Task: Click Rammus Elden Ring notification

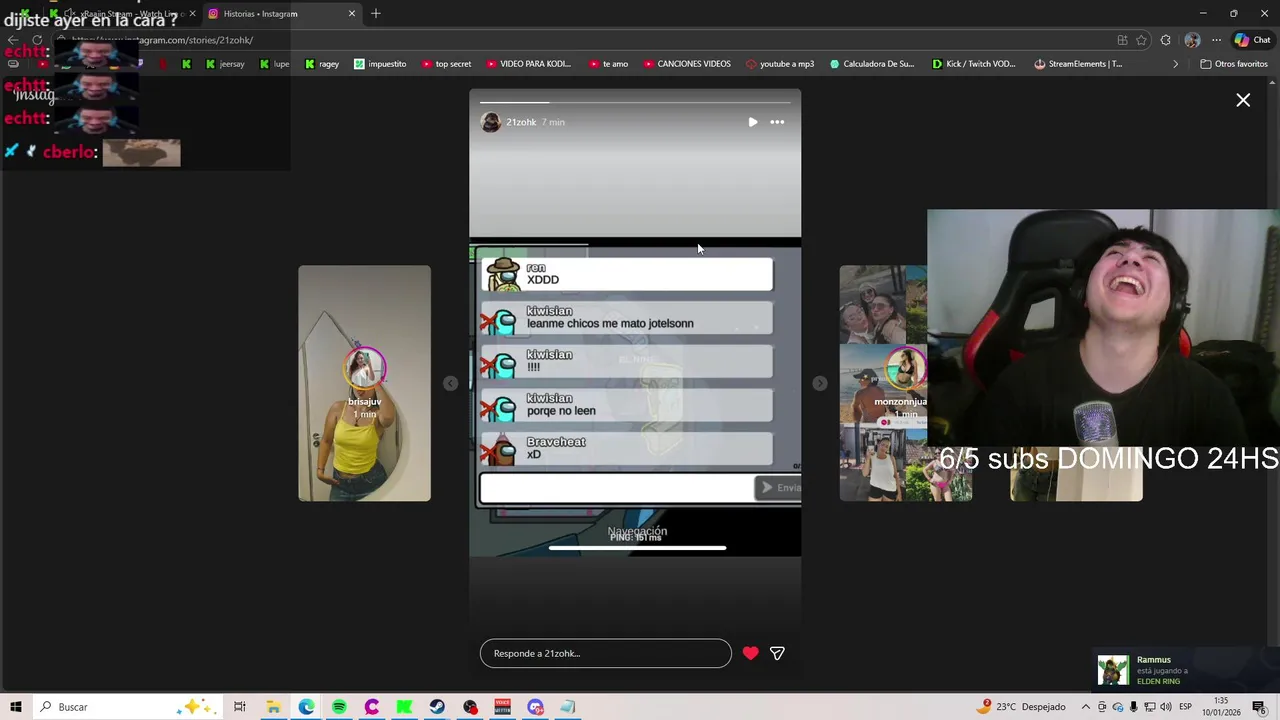Action: coord(1184,670)
